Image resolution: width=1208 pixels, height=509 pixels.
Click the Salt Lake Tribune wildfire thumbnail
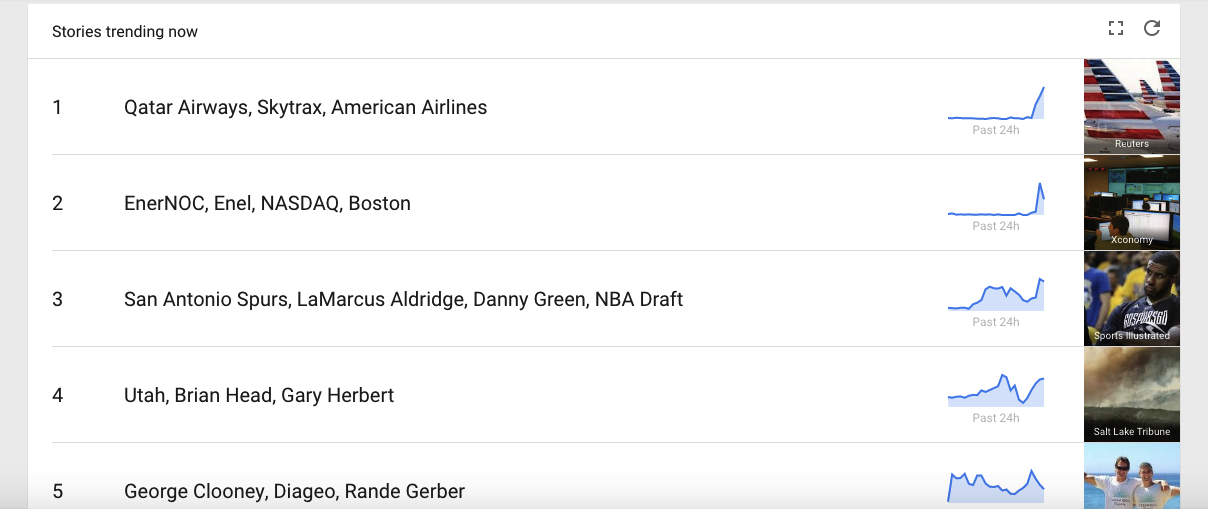pyautogui.click(x=1132, y=395)
